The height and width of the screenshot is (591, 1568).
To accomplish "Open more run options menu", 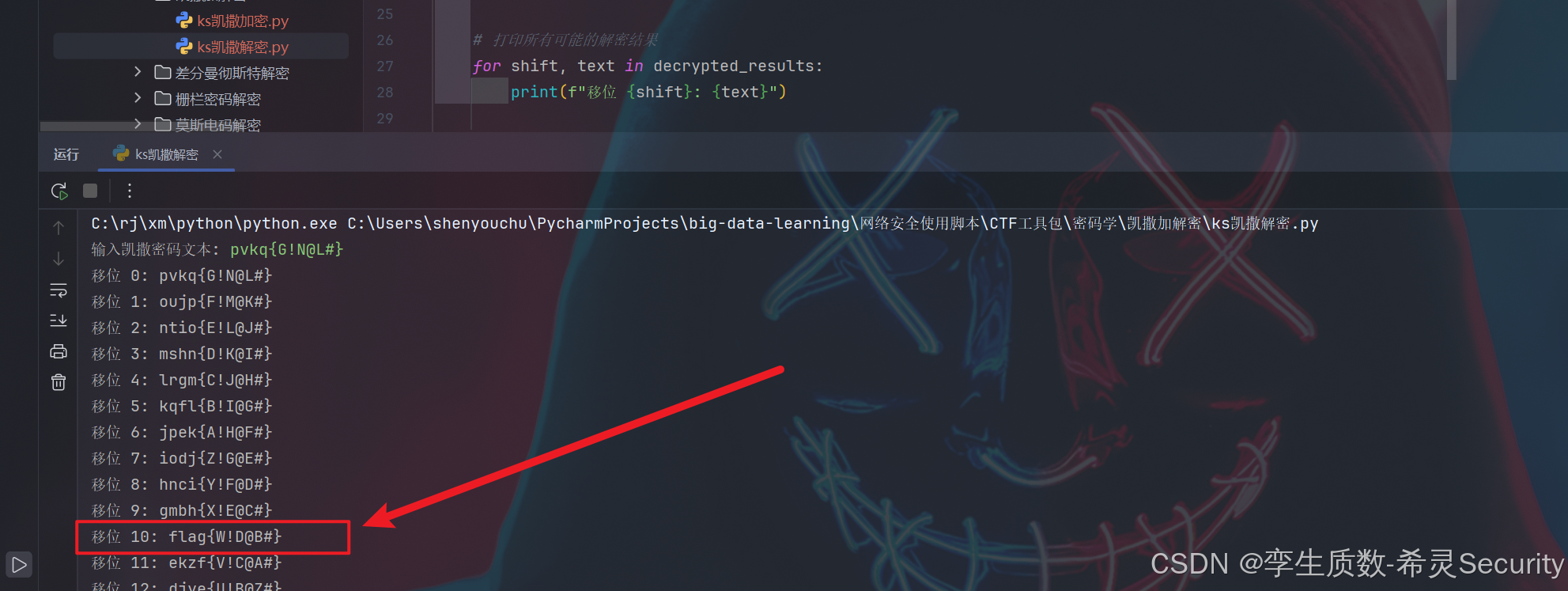I will point(130,191).
